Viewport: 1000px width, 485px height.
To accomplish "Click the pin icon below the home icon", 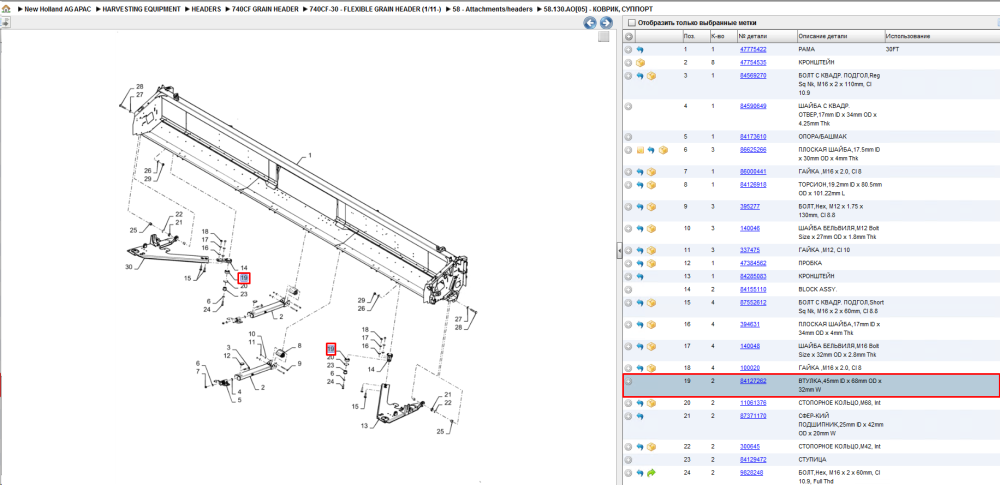I will pos(5,23).
